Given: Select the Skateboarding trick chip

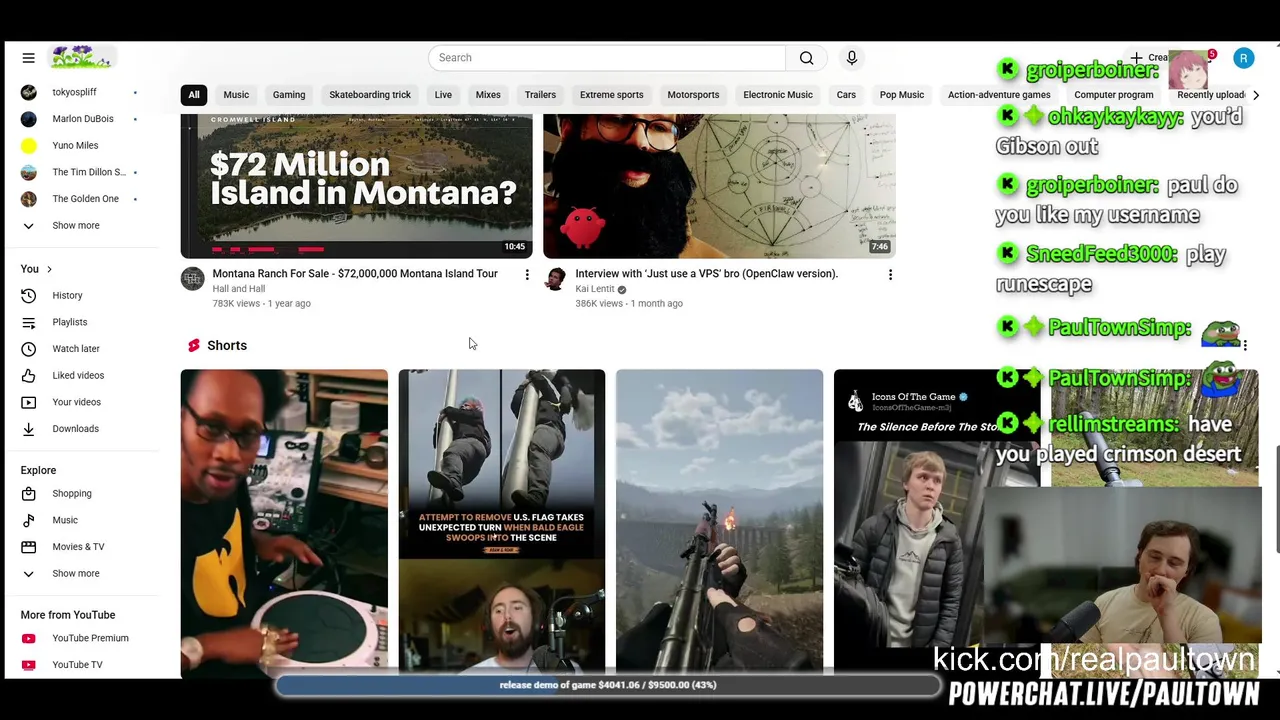Looking at the screenshot, I should point(370,95).
